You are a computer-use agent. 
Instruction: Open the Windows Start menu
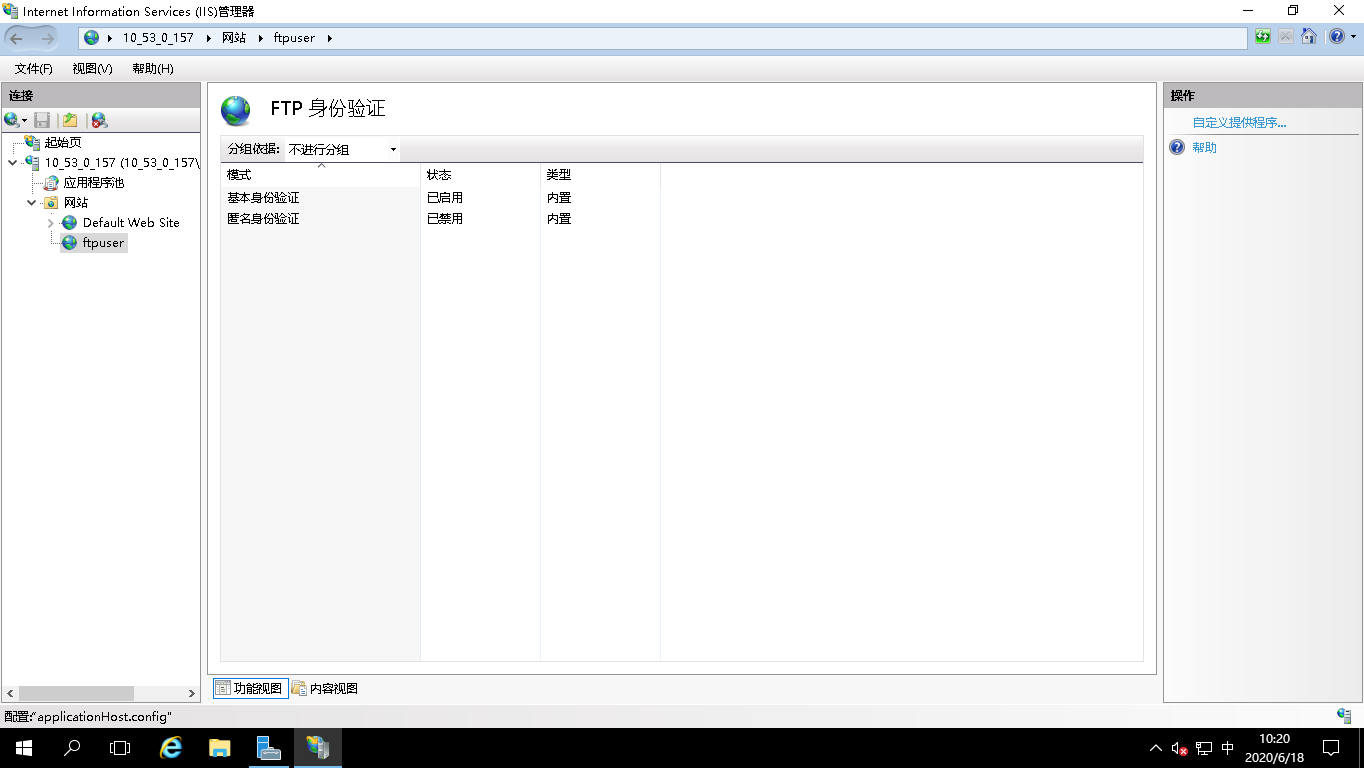24,748
